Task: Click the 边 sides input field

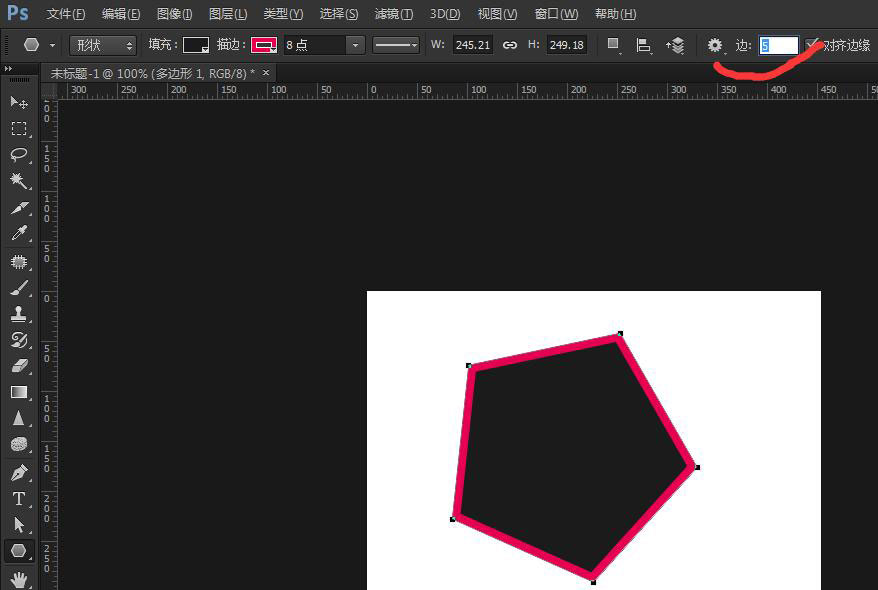Action: [778, 45]
